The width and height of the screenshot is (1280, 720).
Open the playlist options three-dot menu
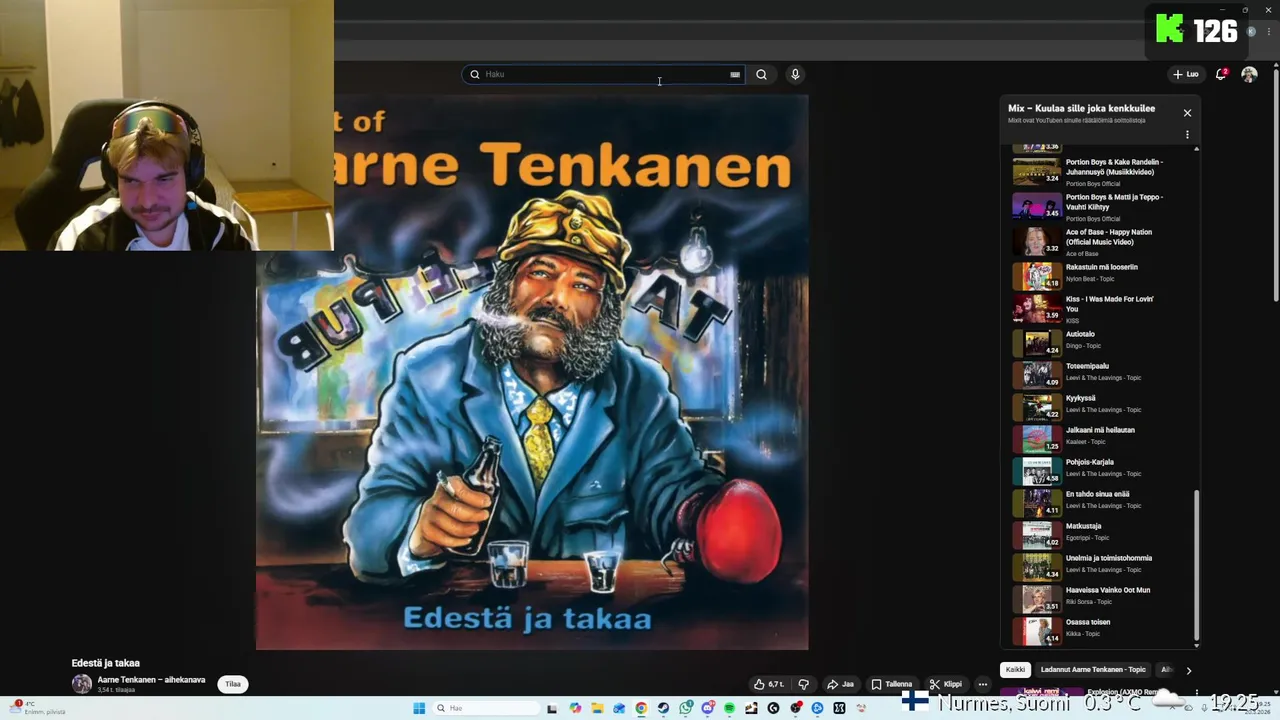pos(1187,134)
